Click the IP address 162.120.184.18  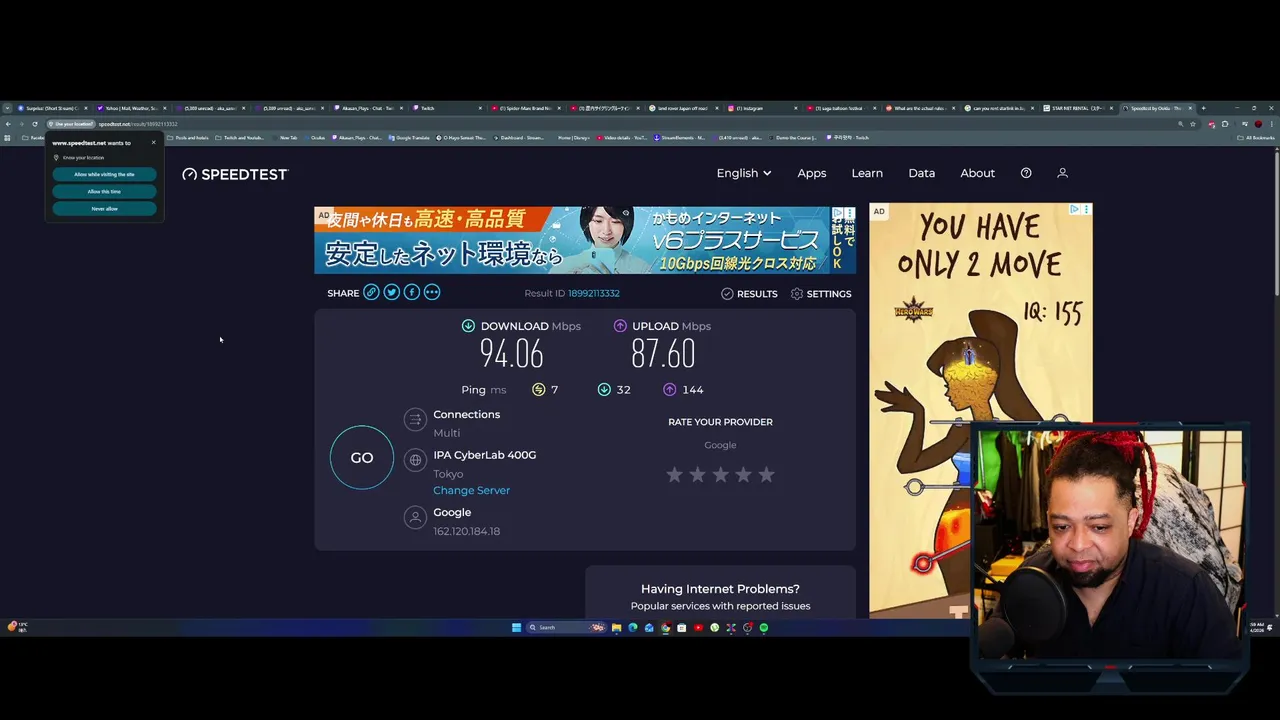(x=467, y=531)
